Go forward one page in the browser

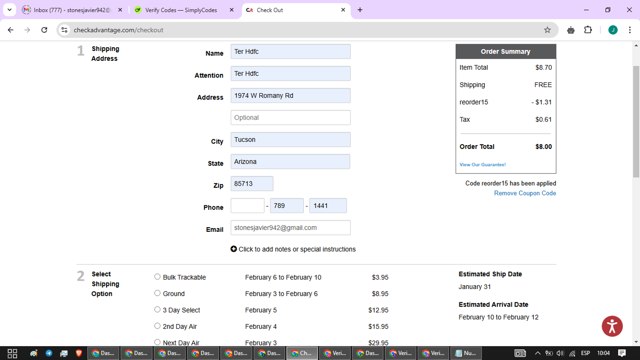tap(27, 30)
